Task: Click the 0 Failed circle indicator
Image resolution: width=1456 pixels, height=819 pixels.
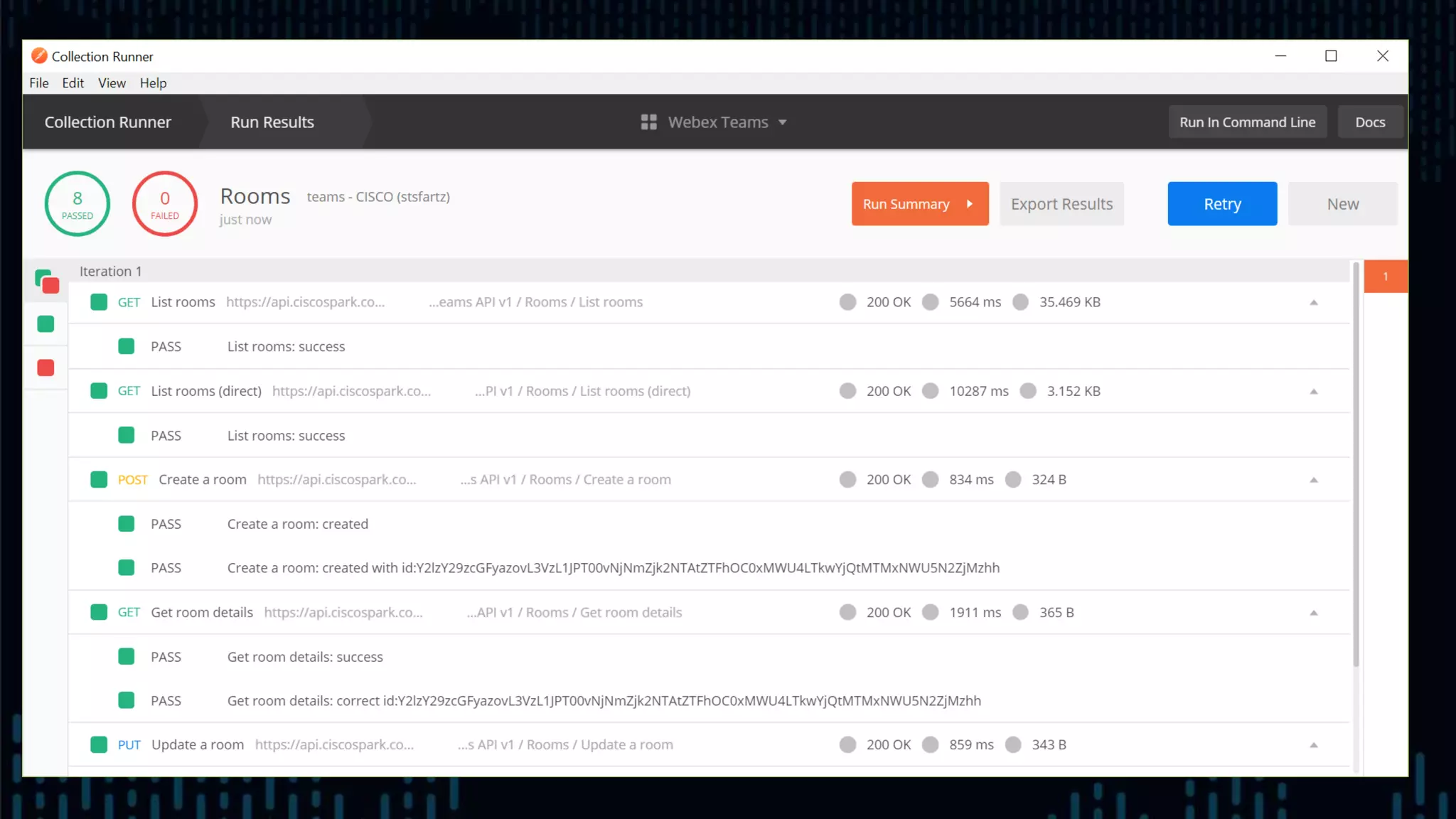Action: point(164,204)
